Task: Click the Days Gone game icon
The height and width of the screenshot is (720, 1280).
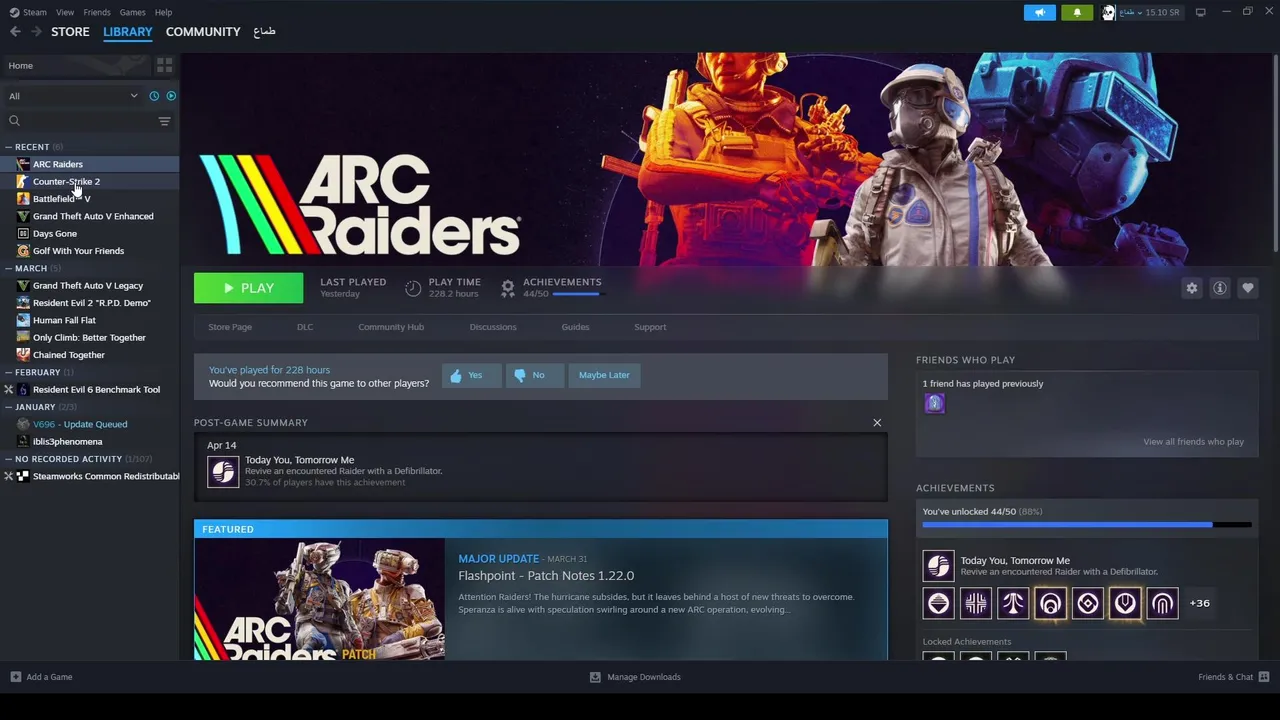Action: coord(23,234)
